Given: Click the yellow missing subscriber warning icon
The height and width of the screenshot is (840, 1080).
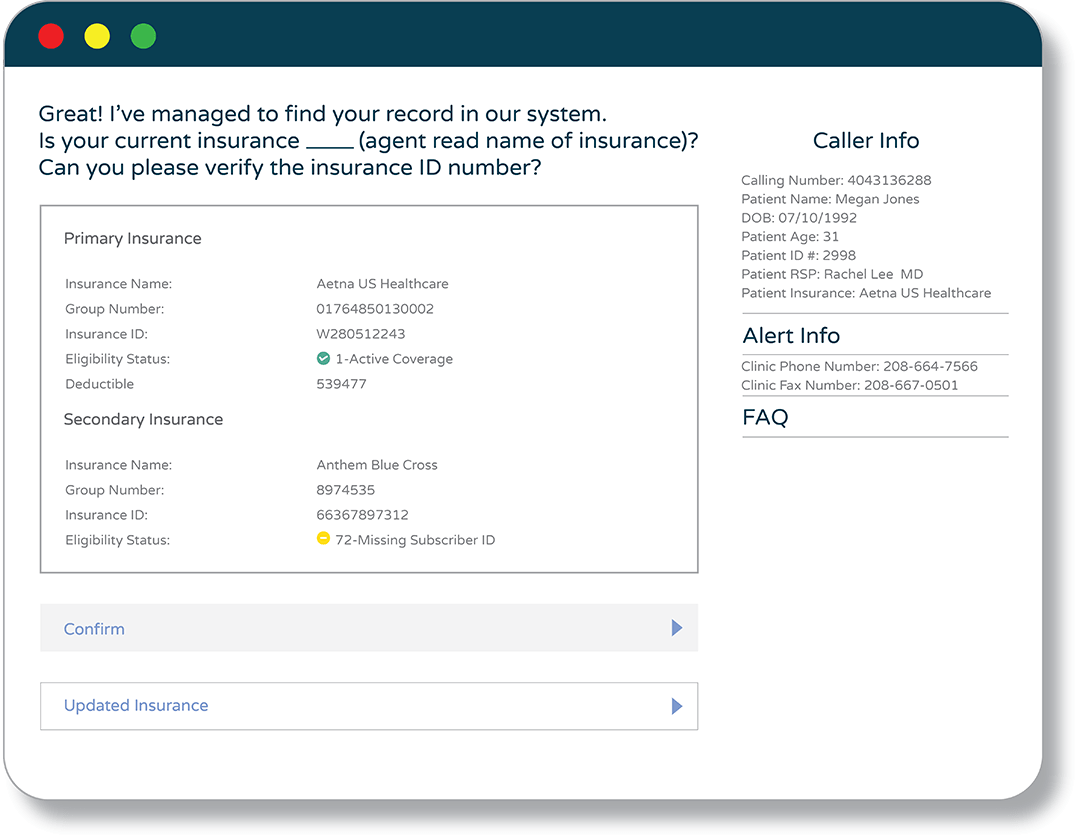Looking at the screenshot, I should 323,539.
